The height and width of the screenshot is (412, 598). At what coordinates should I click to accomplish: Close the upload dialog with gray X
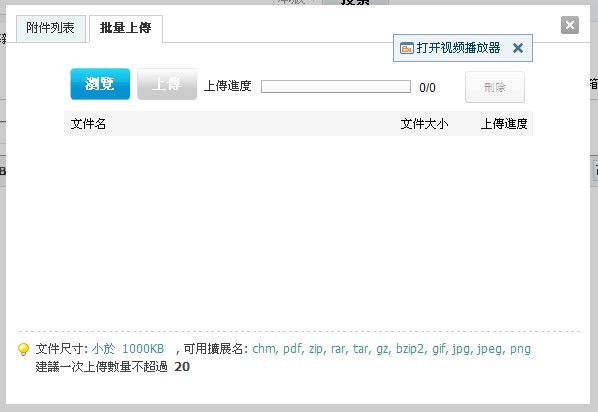click(570, 25)
